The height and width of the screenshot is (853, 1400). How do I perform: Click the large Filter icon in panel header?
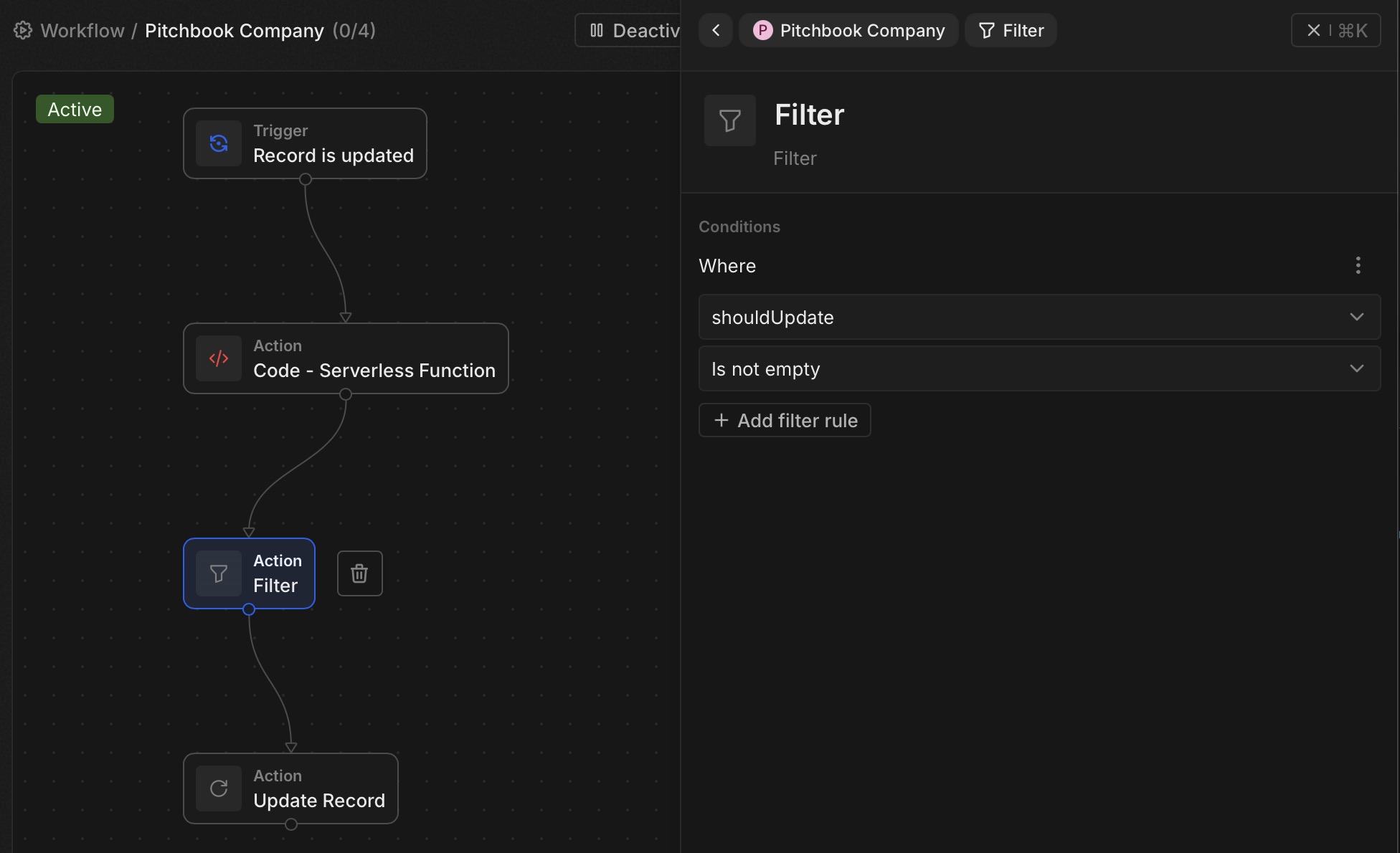click(729, 120)
